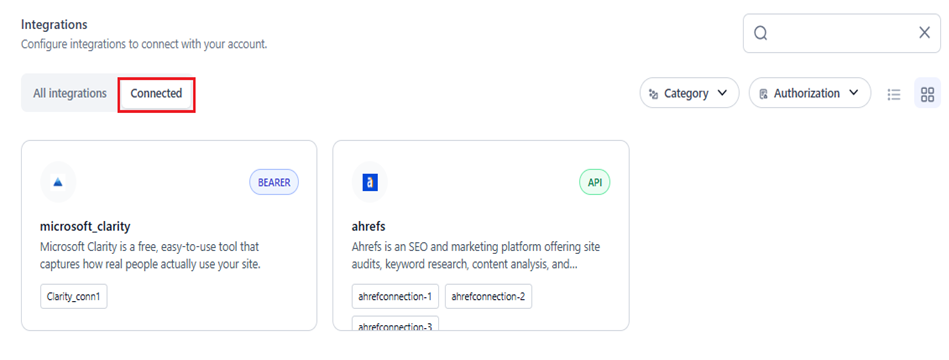The width and height of the screenshot is (949, 360).
Task: Click the Microsoft Clarity logo icon
Action: coord(58,182)
